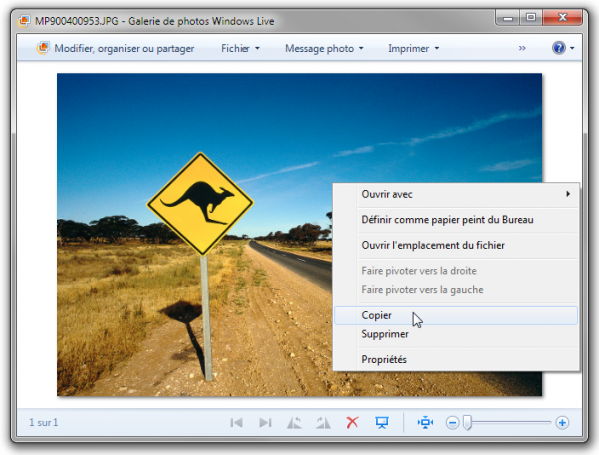This screenshot has width=599, height=455.
Task: Click the gallery icon beside Modifier
Action: pyautogui.click(x=43, y=48)
